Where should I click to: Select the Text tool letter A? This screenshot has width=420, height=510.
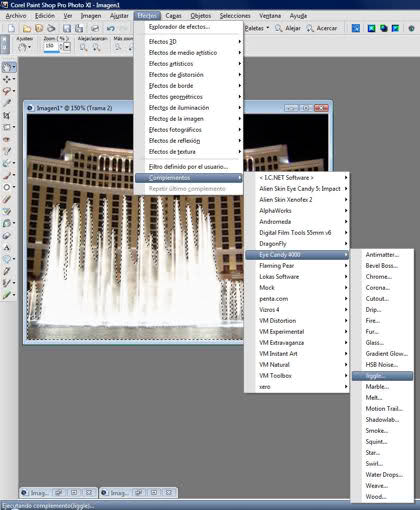click(7, 248)
